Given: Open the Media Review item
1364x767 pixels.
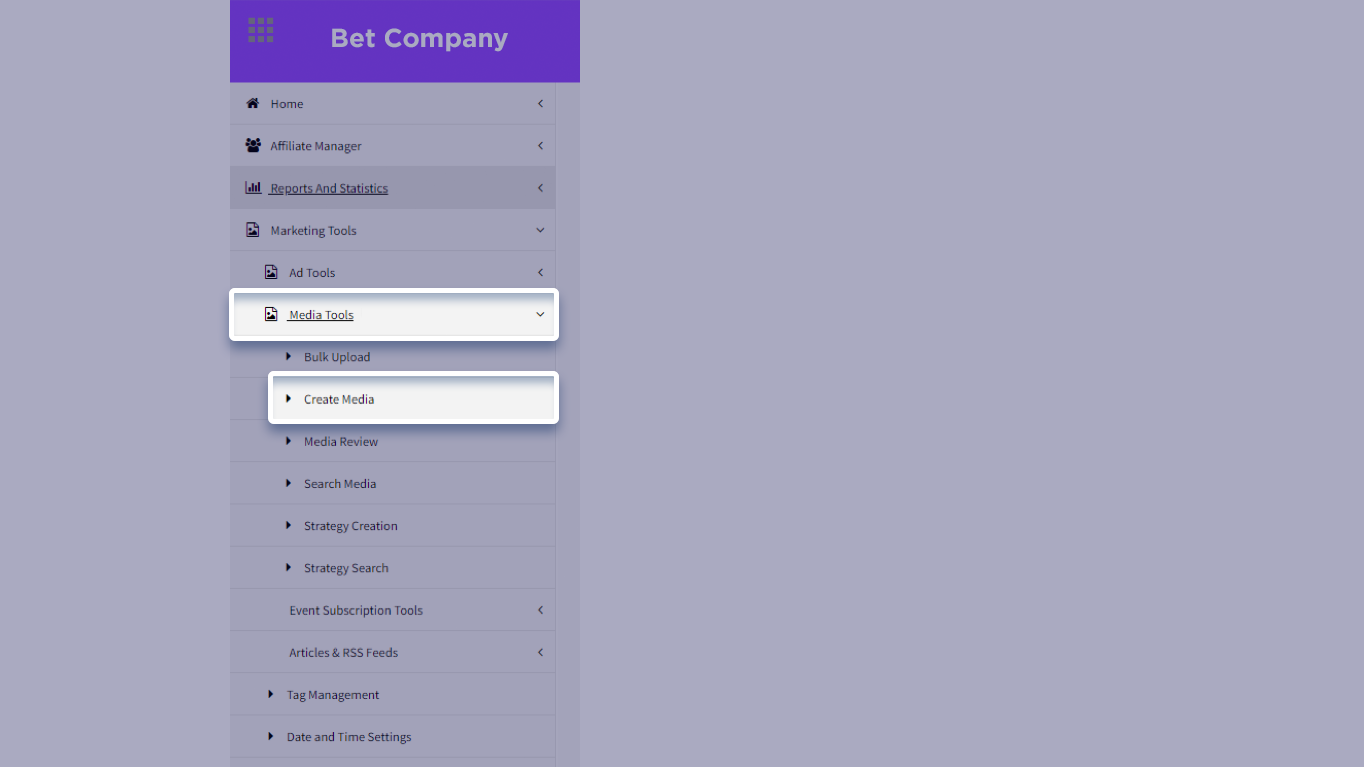Looking at the screenshot, I should pyautogui.click(x=341, y=441).
